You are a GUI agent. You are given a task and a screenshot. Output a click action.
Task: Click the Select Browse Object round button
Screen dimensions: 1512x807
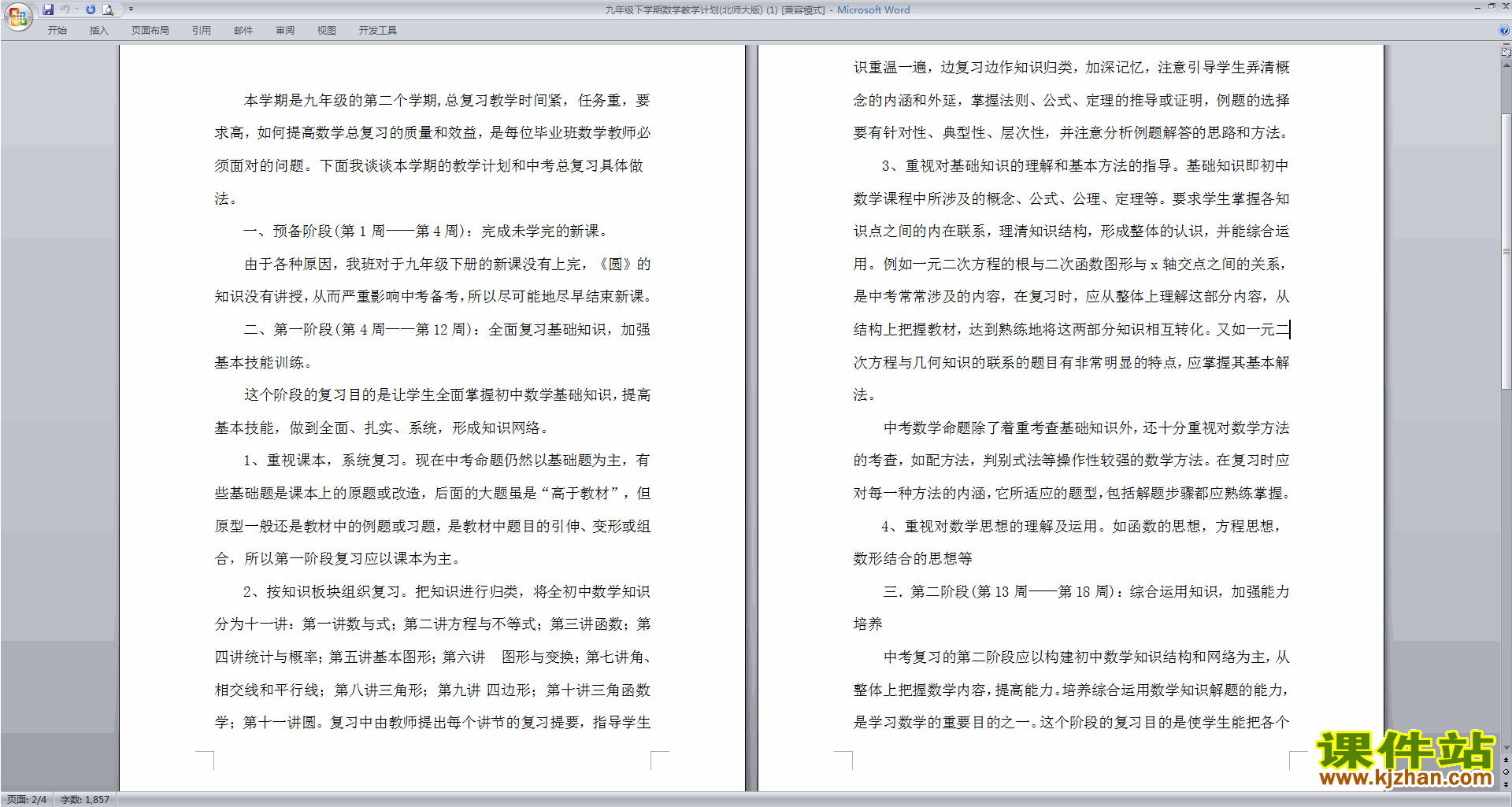[x=1506, y=772]
